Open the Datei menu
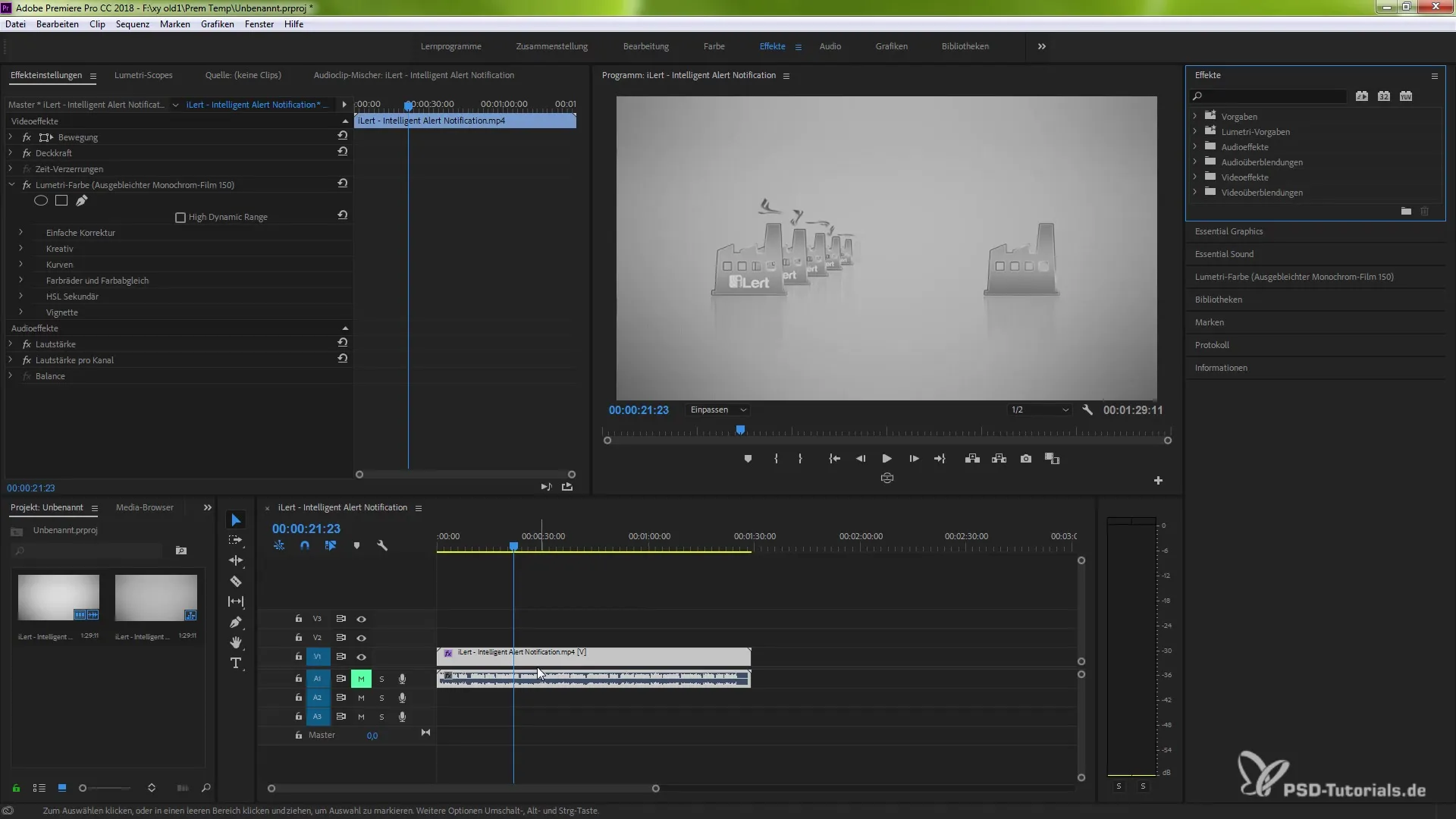Screen dimensions: 1456x819 pos(15,24)
